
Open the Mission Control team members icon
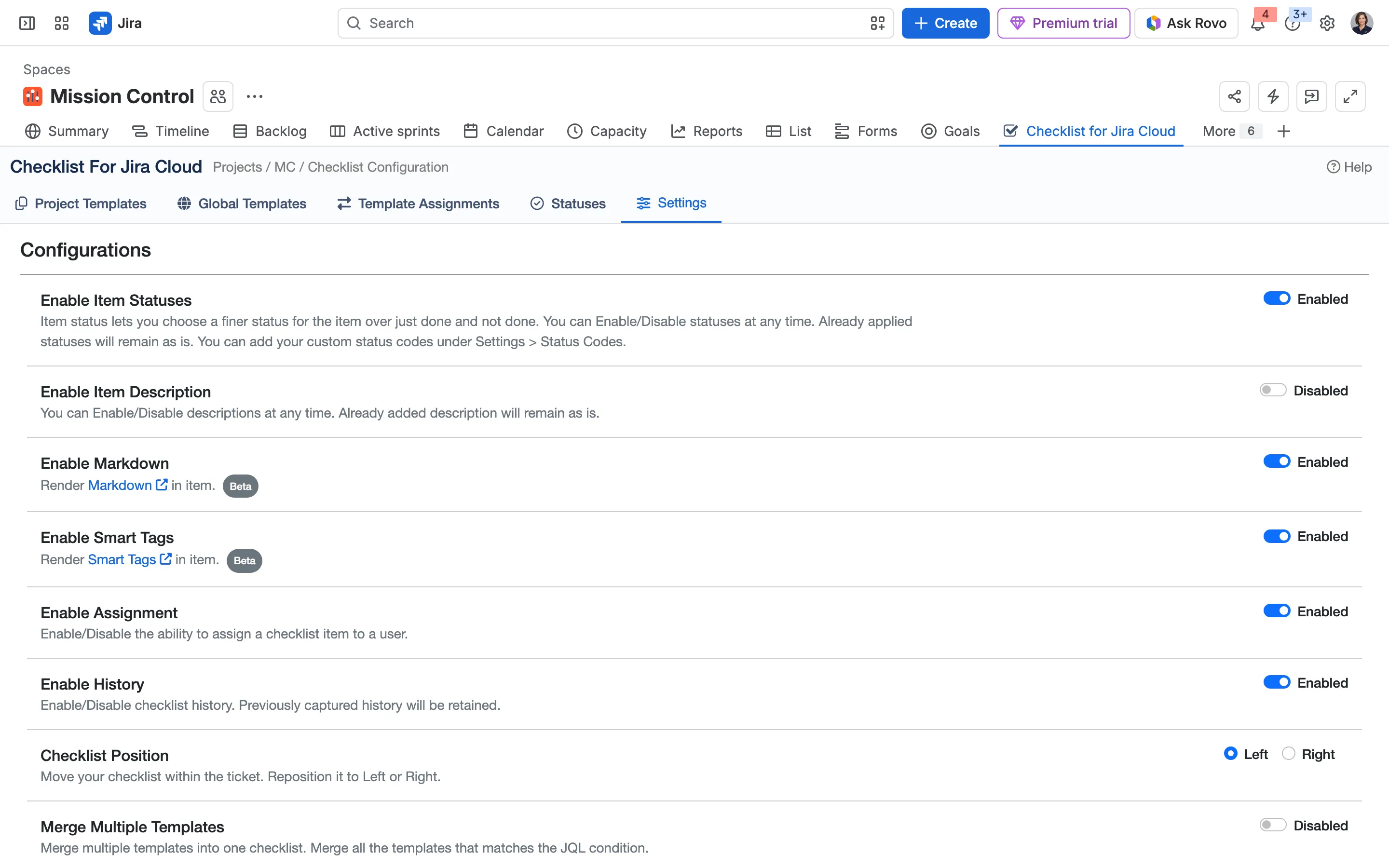[218, 96]
